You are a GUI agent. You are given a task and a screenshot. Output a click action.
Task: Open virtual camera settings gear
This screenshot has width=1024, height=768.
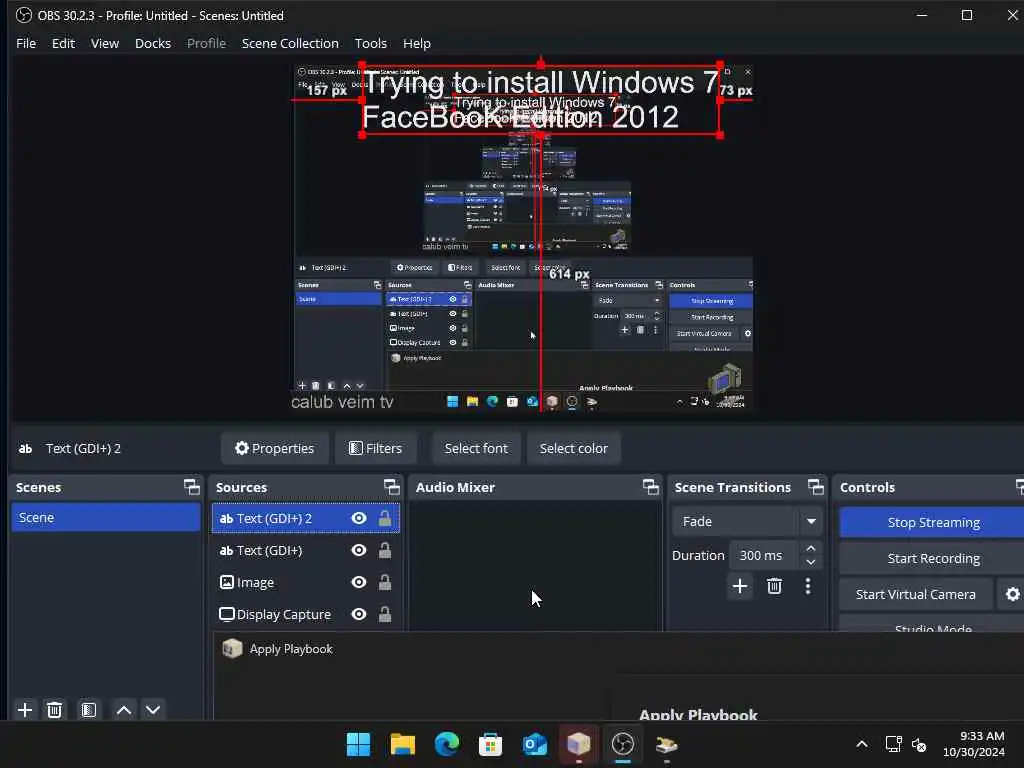click(1012, 594)
